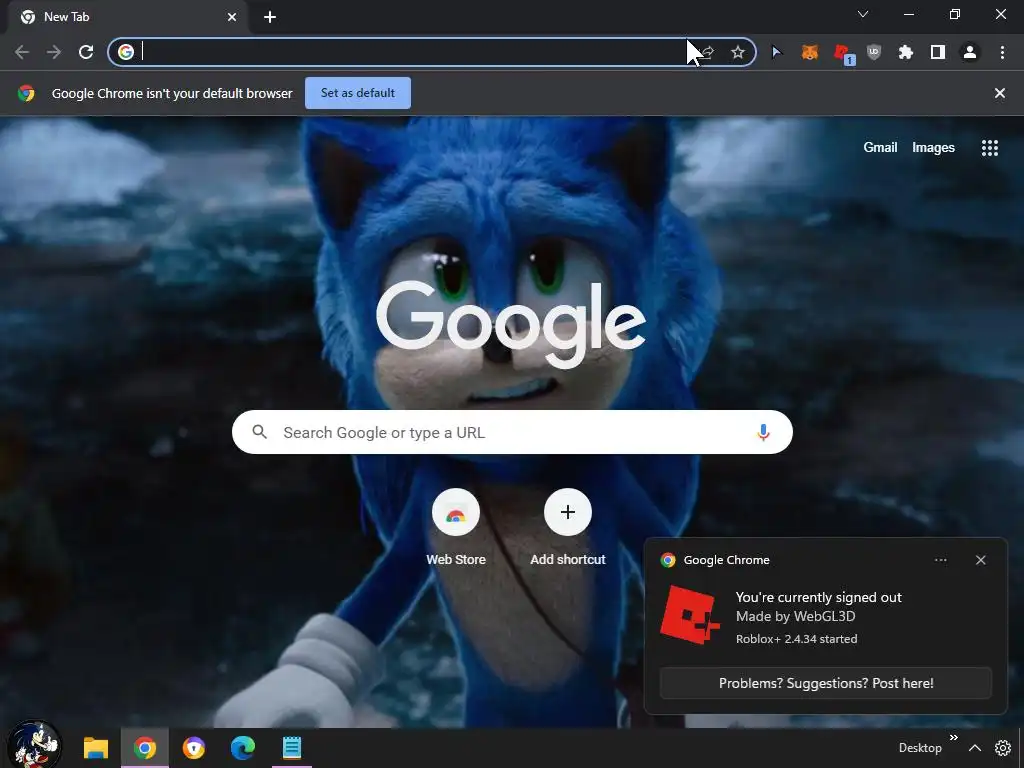Open notification options three-dot menu

click(940, 560)
